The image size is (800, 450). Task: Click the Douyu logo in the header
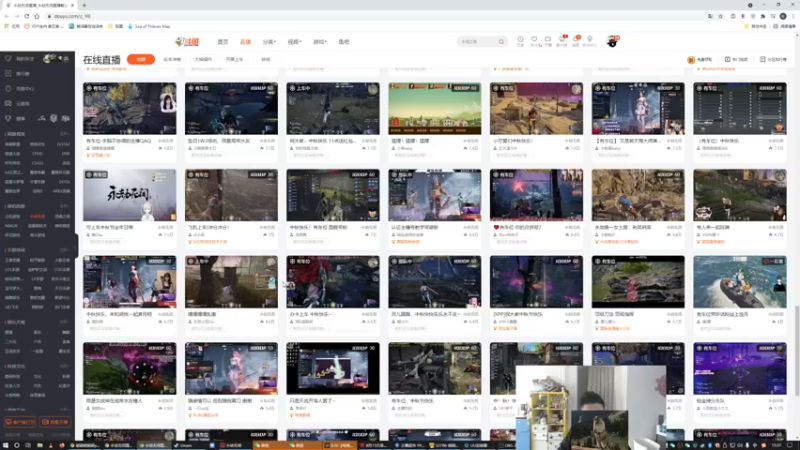pos(187,42)
